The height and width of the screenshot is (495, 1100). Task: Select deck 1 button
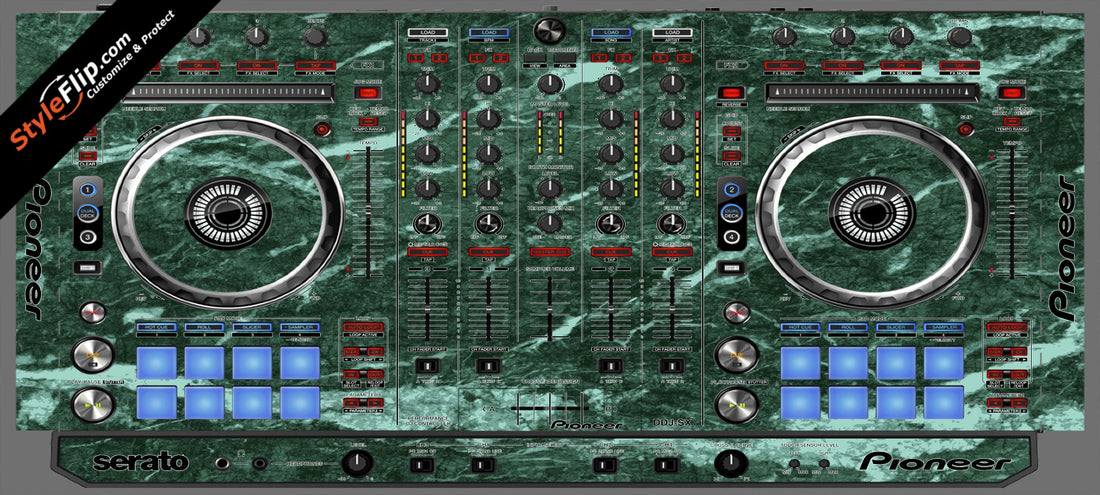point(88,190)
